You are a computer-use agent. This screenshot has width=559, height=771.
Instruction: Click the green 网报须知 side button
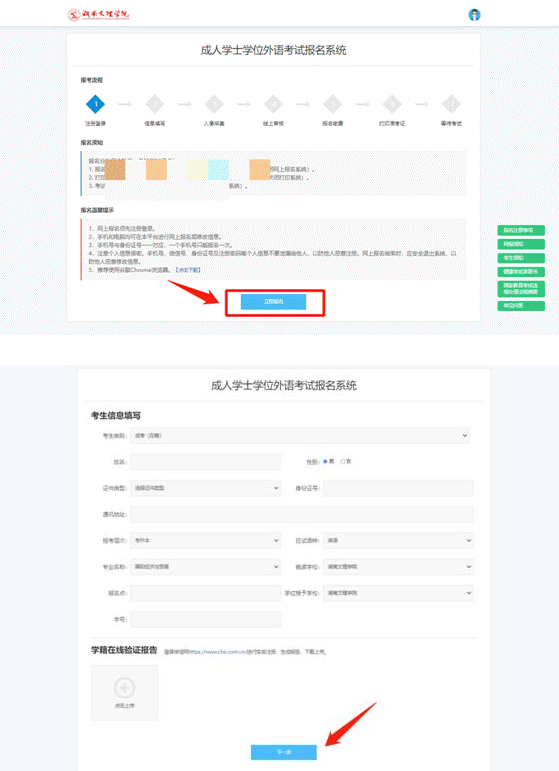click(x=521, y=244)
